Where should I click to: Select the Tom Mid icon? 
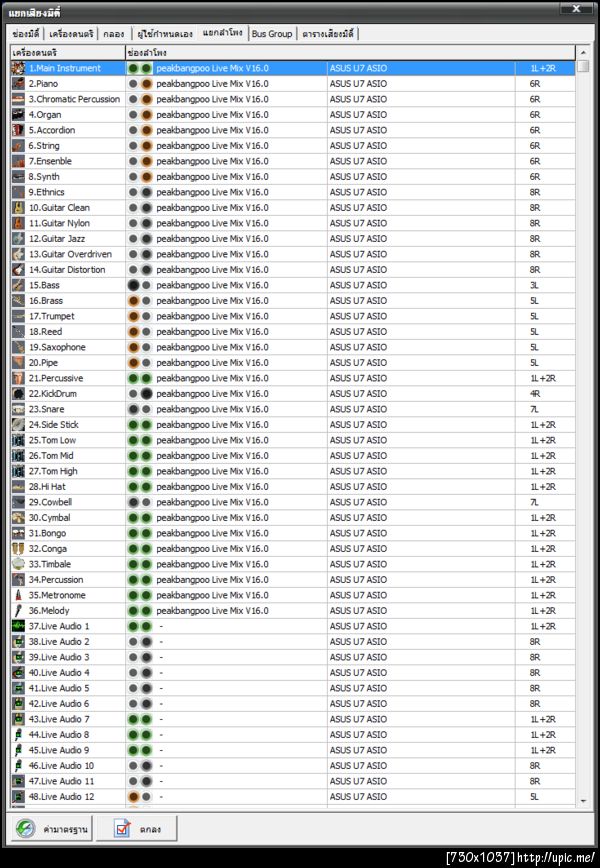pos(18,456)
